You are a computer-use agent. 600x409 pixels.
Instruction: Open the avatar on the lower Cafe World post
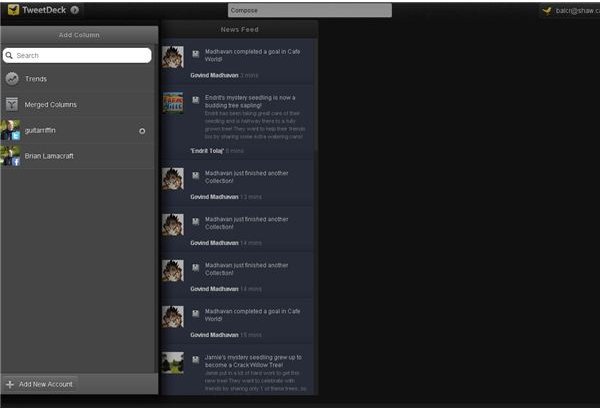(x=173, y=316)
